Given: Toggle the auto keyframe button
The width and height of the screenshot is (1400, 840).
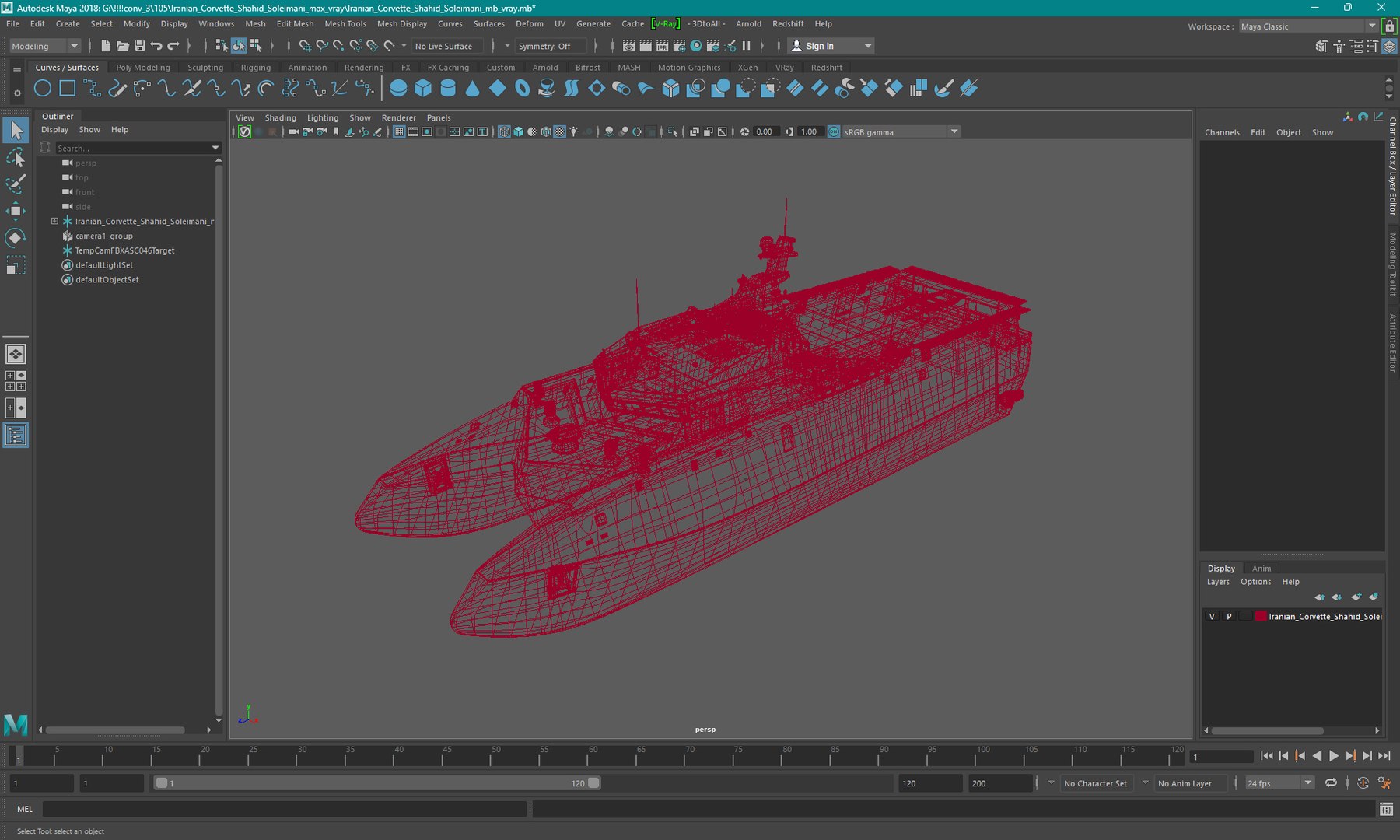Looking at the screenshot, I should pyautogui.click(x=1363, y=783).
